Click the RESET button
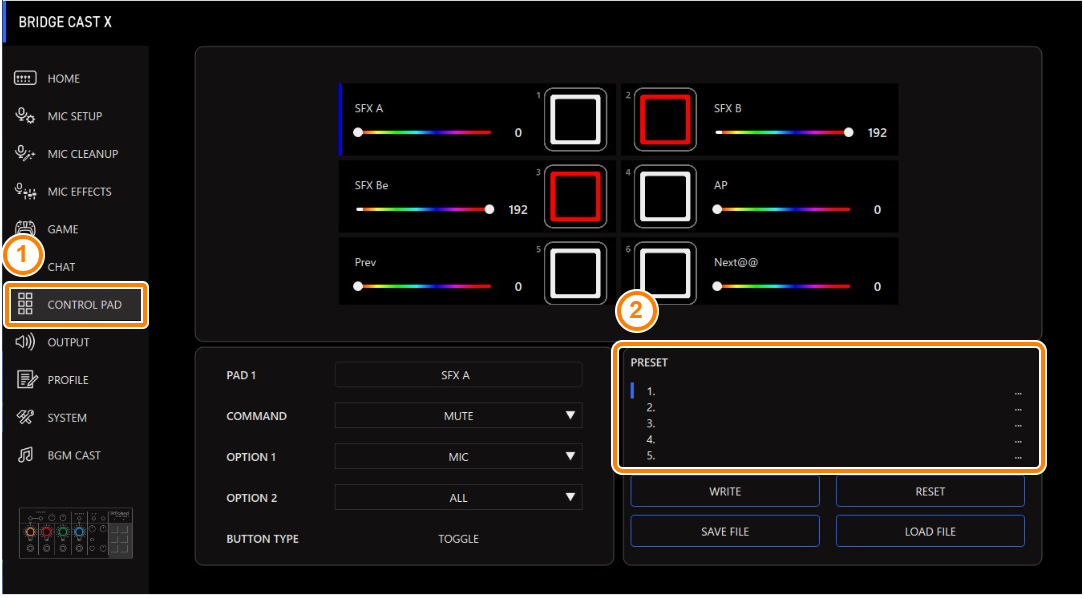The width and height of the screenshot is (1084, 598). coord(931,492)
